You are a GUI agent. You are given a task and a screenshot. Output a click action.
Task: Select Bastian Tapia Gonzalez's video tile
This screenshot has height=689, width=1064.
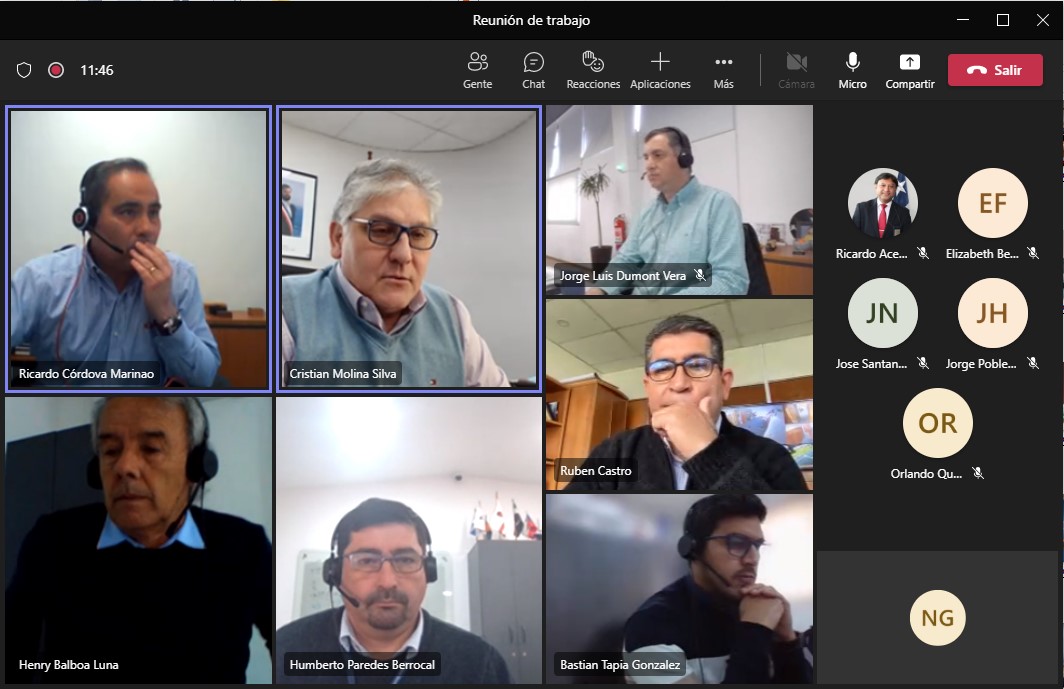pos(679,589)
